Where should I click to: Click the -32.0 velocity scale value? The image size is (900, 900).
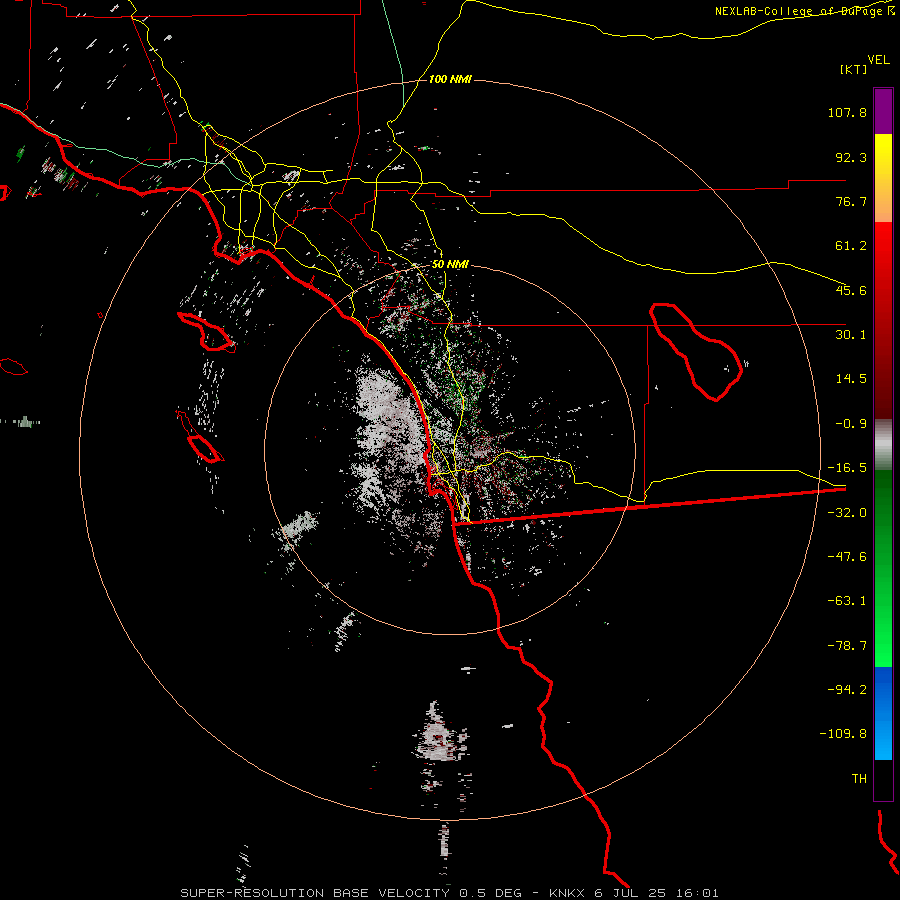pos(847,513)
